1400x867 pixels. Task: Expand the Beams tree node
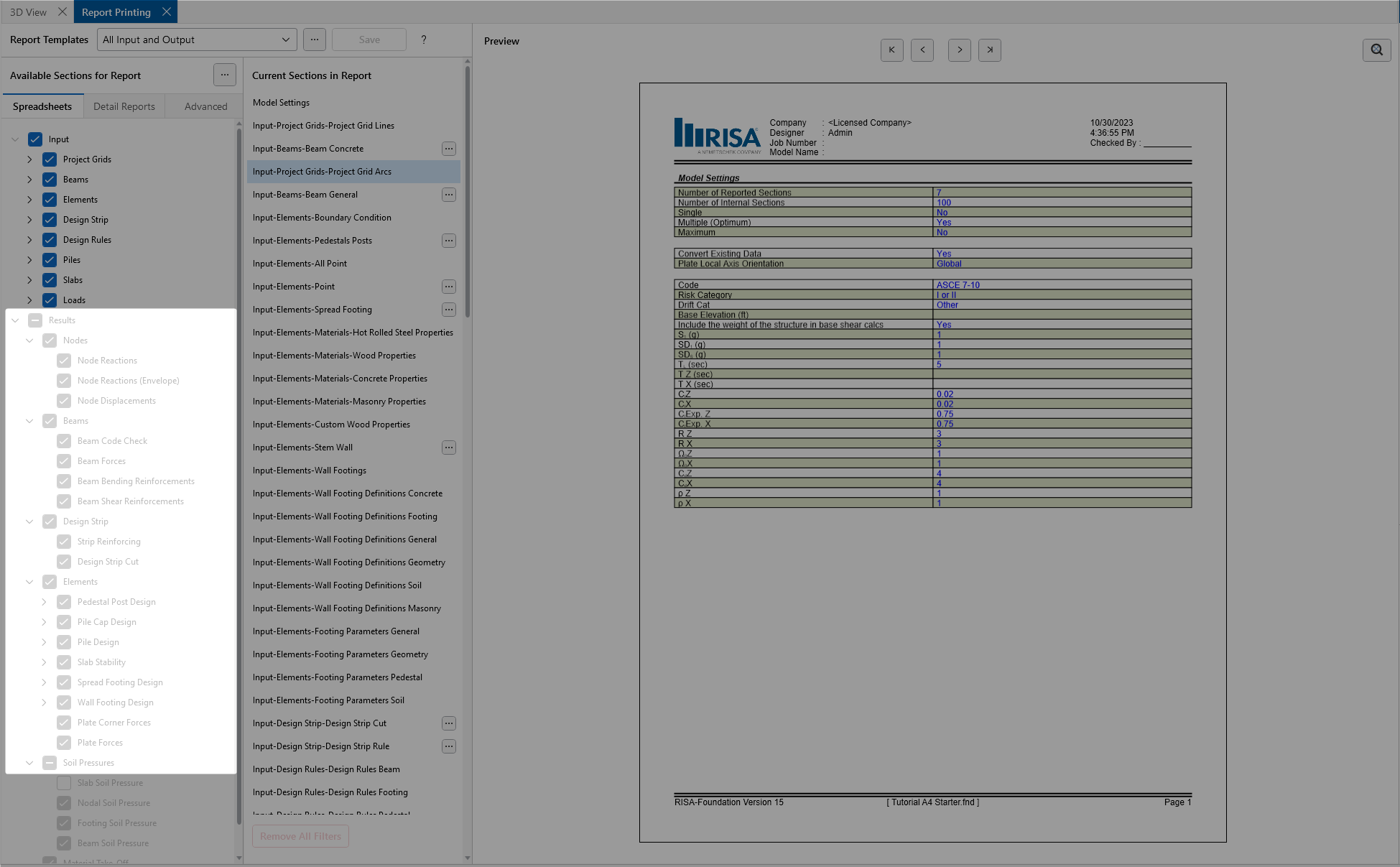point(29,180)
